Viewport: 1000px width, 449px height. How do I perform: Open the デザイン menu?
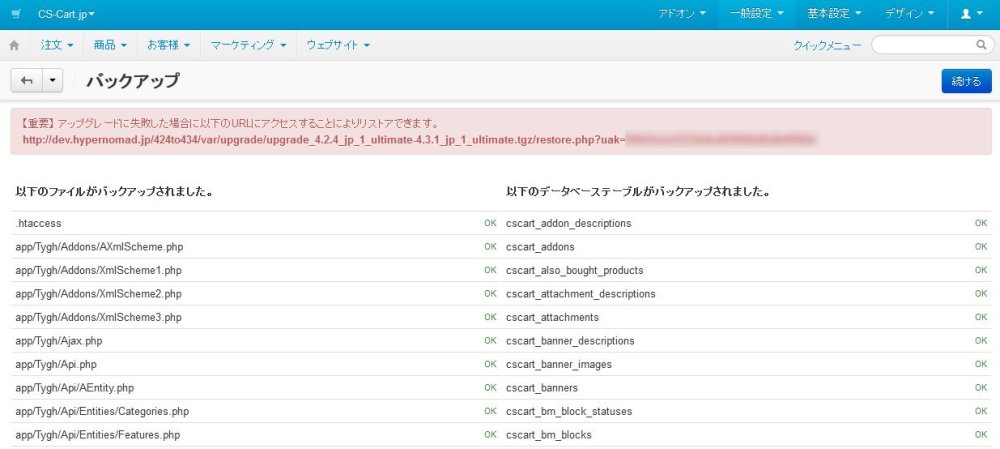point(909,14)
